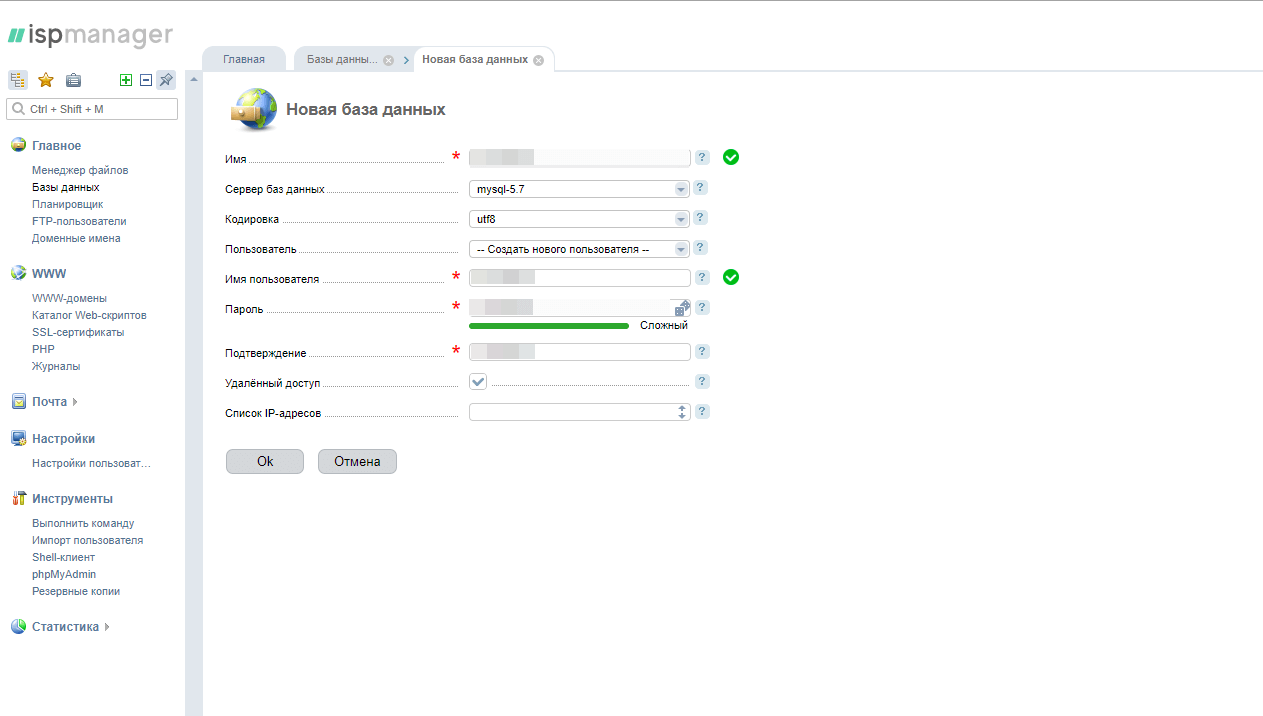
Task: Switch to the Главная tab
Action: pos(244,59)
